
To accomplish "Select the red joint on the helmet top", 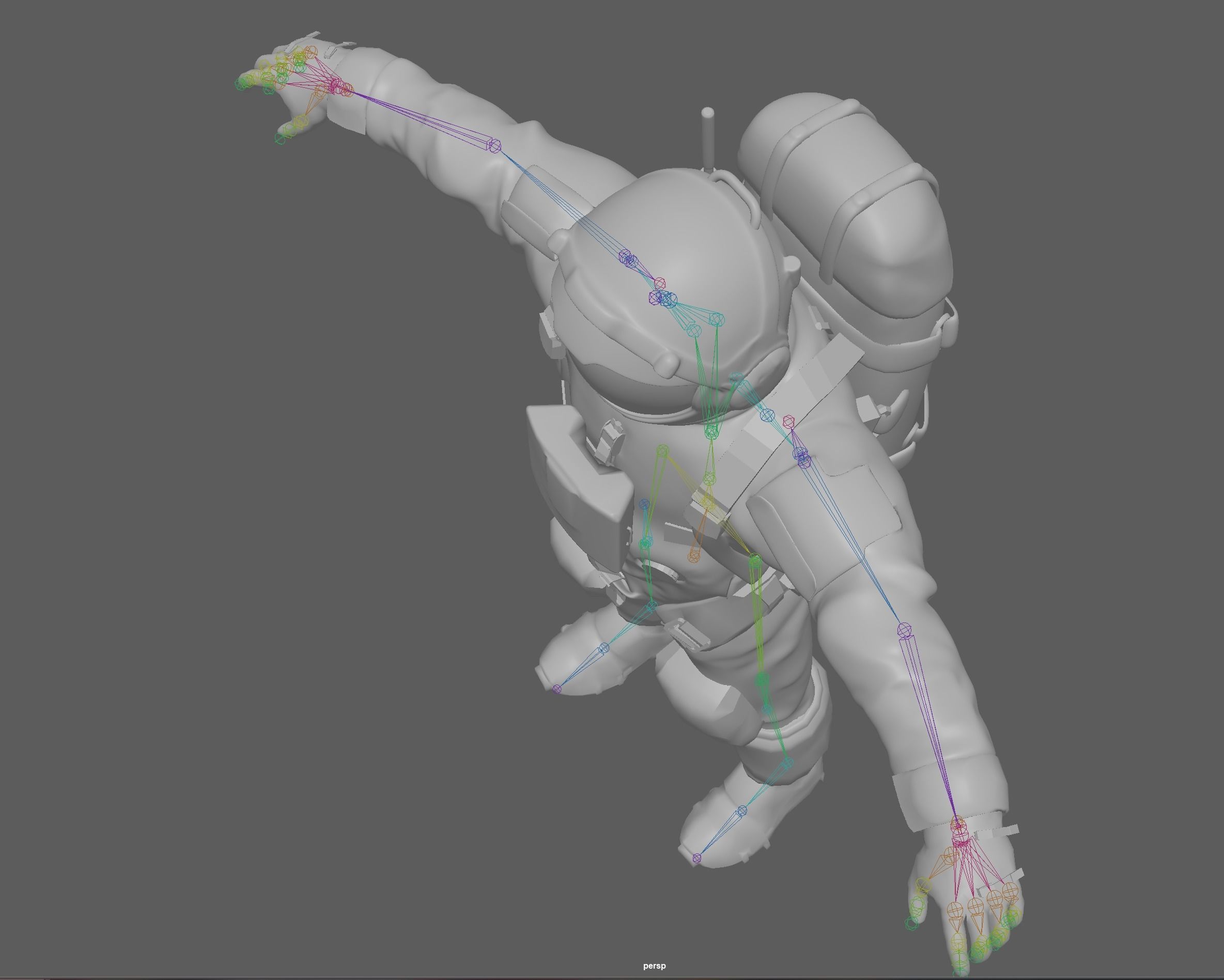I will point(659,283).
